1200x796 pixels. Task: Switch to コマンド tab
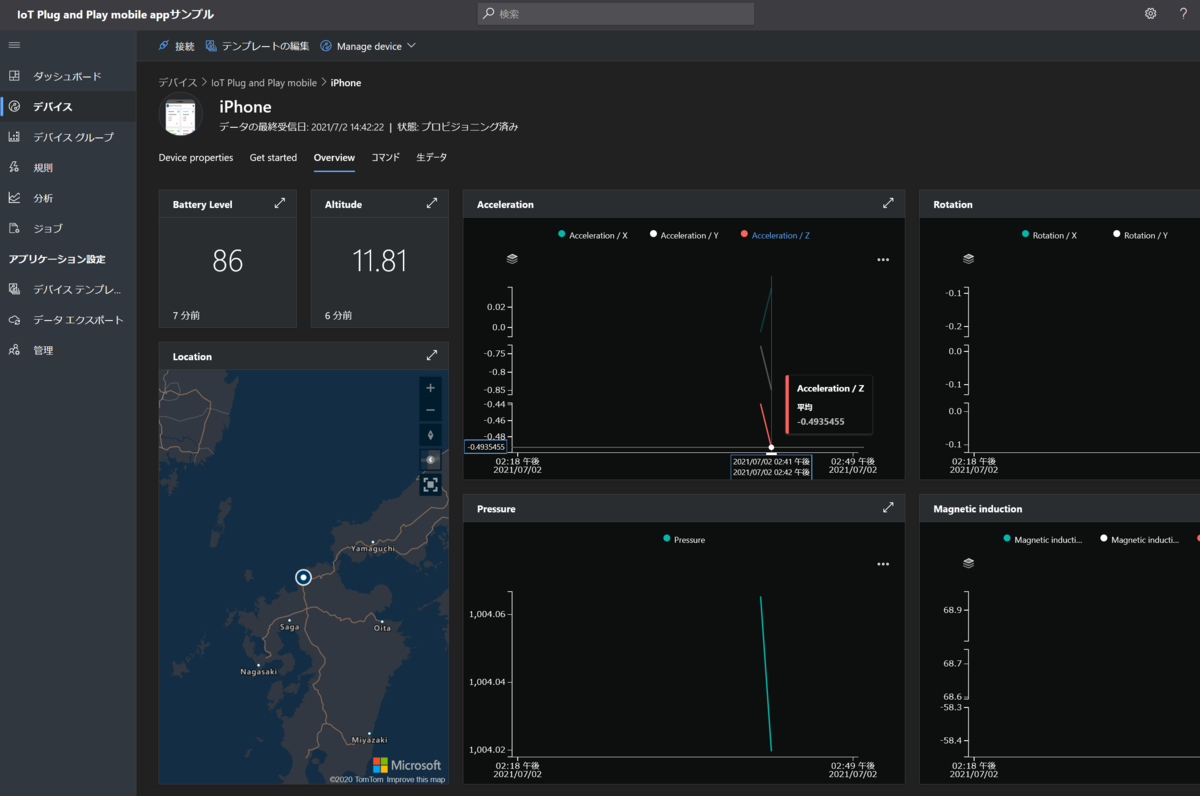pyautogui.click(x=386, y=158)
